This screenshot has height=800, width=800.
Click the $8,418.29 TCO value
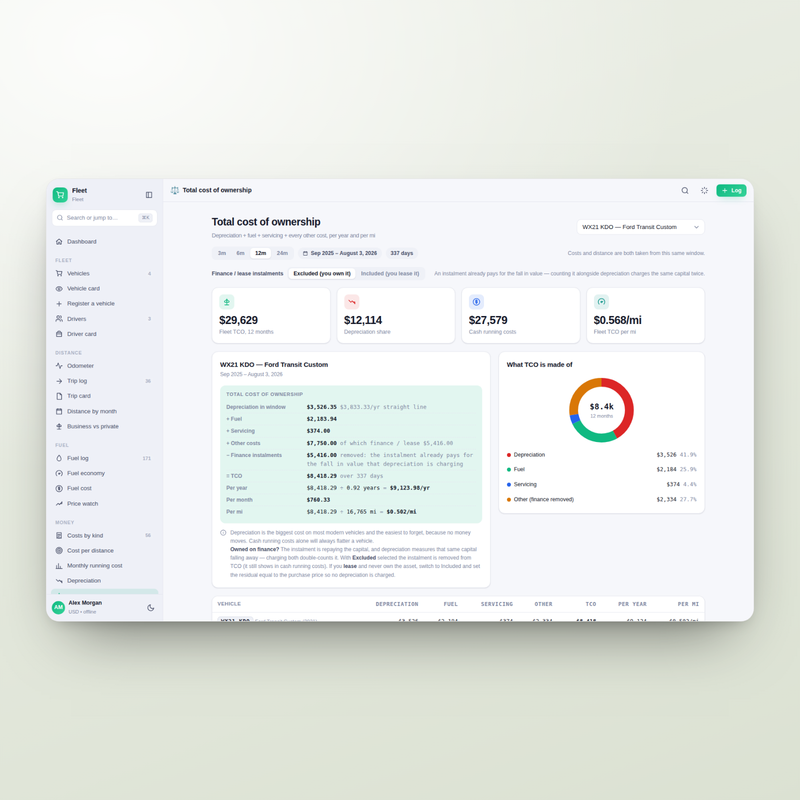coord(322,476)
